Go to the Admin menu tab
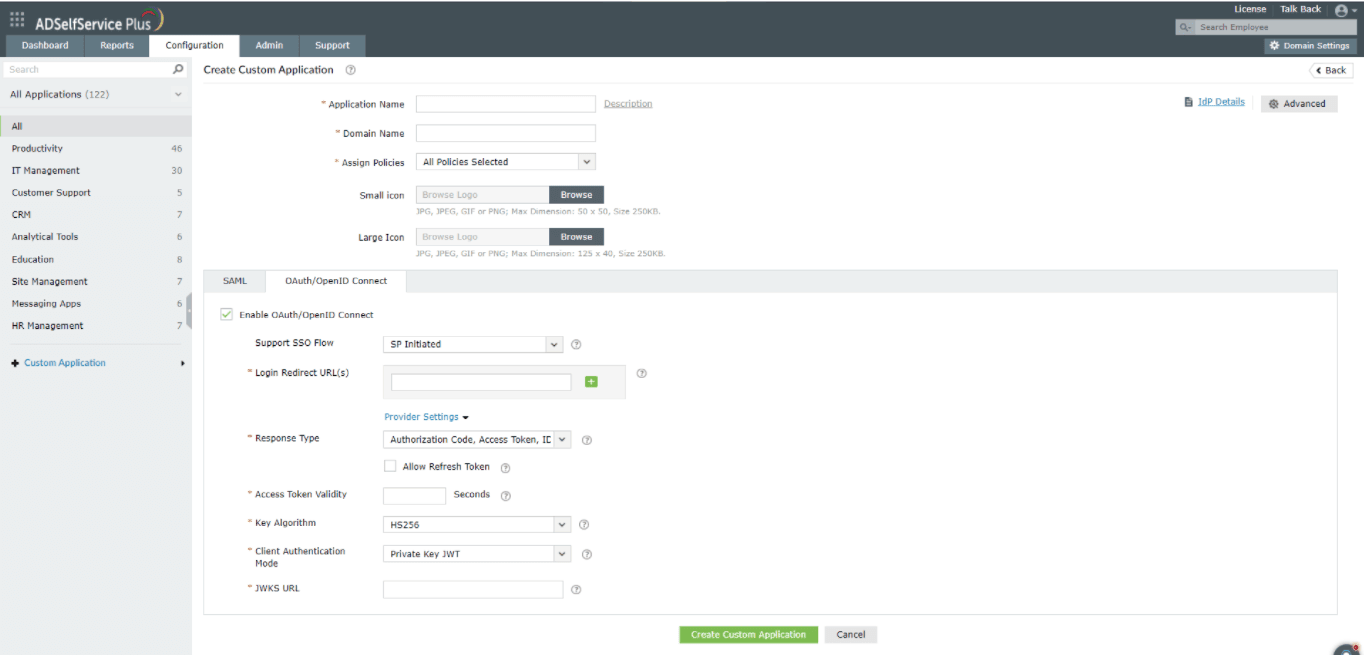1366x659 pixels. (269, 45)
